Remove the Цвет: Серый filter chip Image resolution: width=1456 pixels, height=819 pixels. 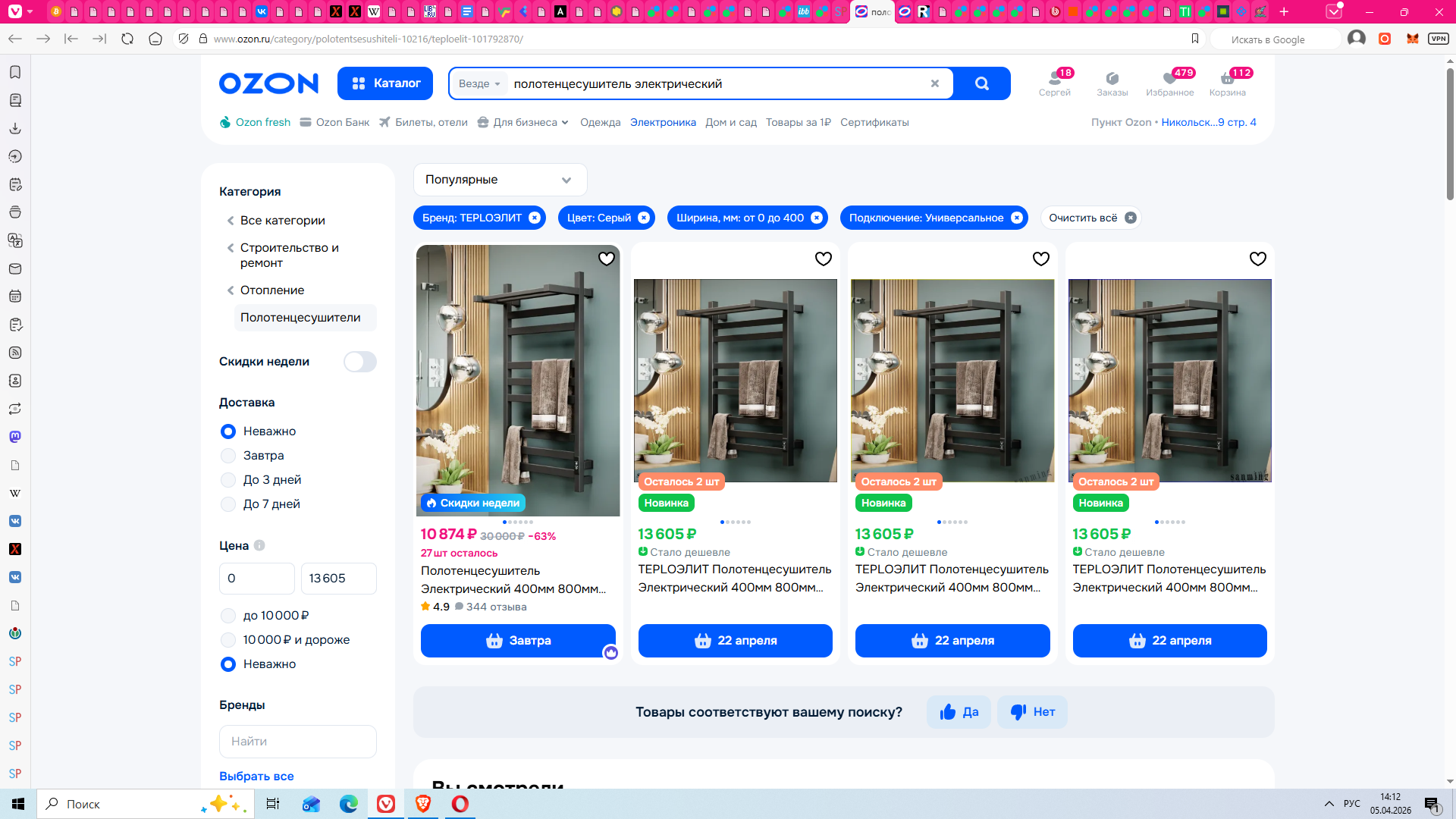[x=644, y=218]
